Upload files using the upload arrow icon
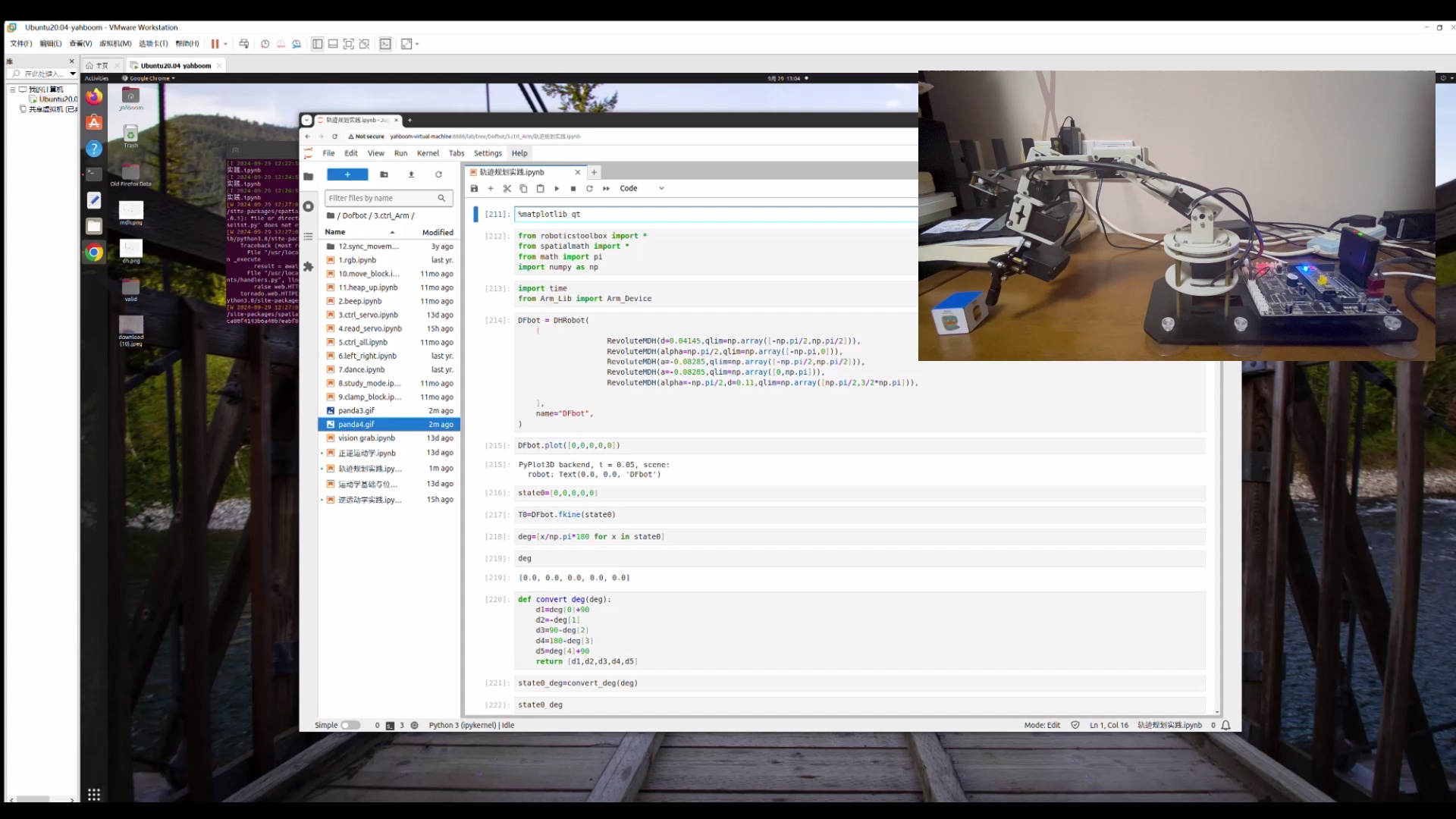The image size is (1456, 819). pyautogui.click(x=411, y=174)
